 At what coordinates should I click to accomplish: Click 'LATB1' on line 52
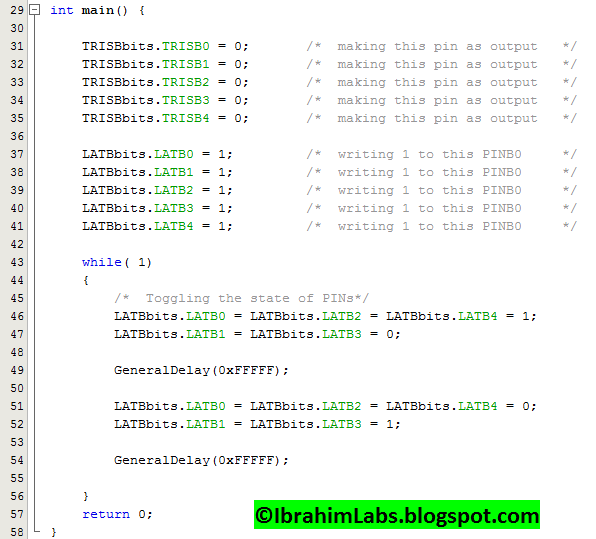[206, 424]
